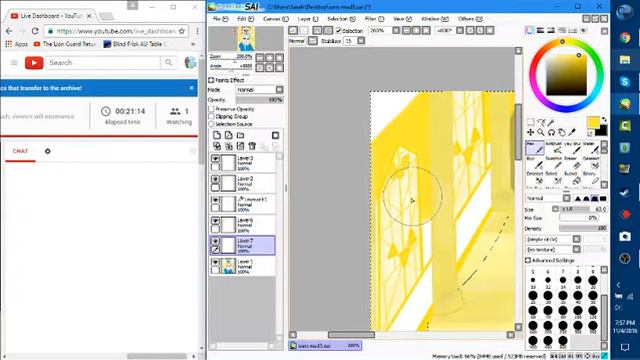640x360 pixels.
Task: Open the (no texture) dropdown
Action: 576,249
